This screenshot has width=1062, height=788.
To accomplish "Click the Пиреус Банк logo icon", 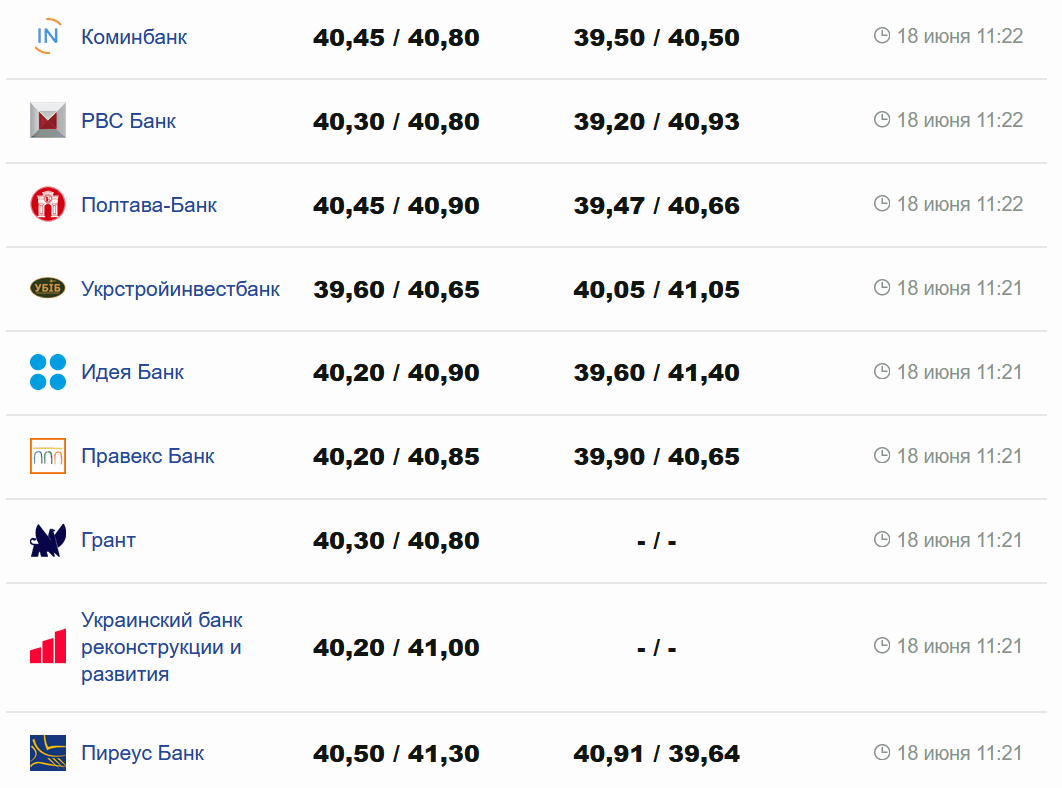I will click(x=48, y=753).
